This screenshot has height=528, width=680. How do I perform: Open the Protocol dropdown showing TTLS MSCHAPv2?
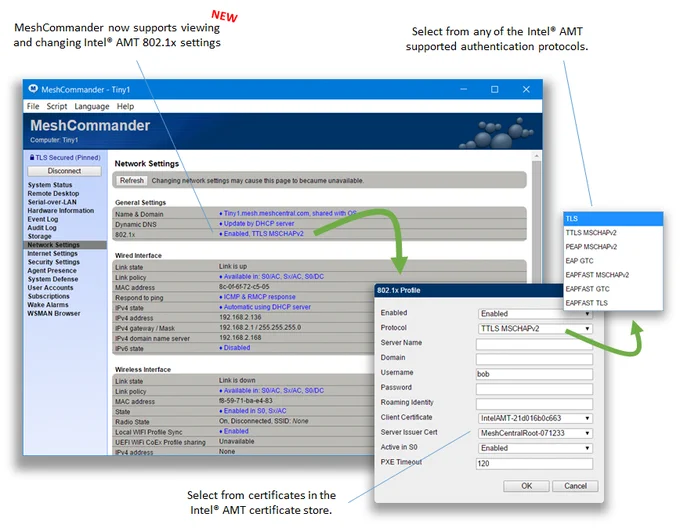pos(535,329)
